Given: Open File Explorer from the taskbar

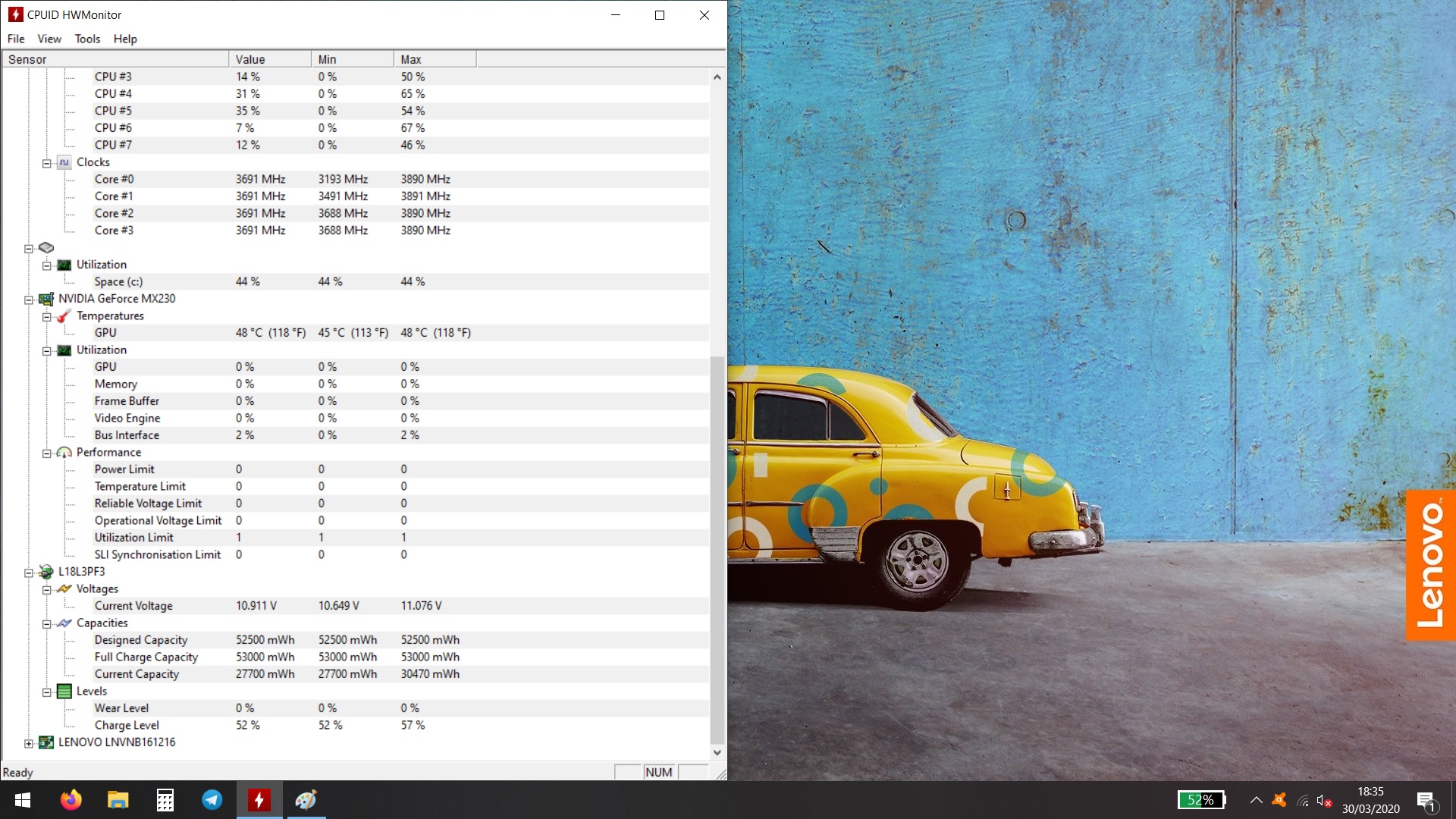Looking at the screenshot, I should coord(118,800).
